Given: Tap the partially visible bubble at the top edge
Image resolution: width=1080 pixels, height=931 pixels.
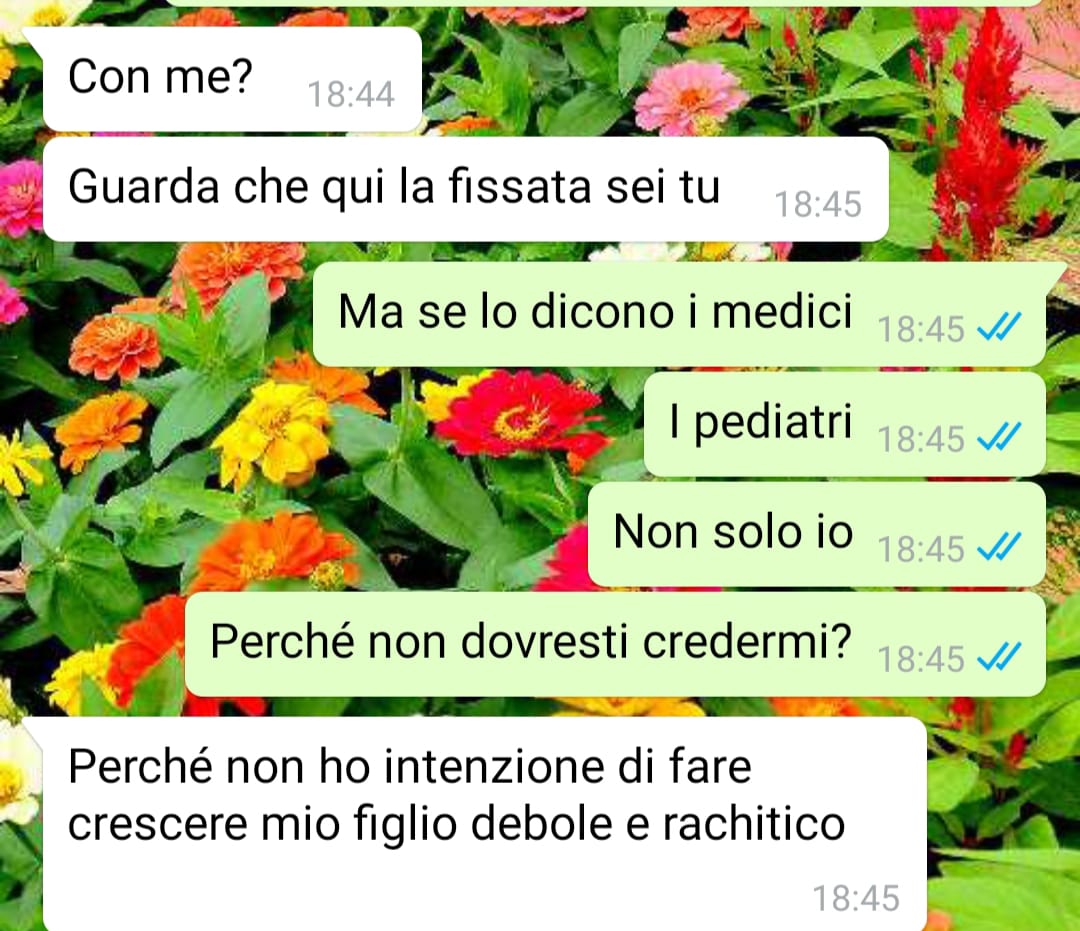Looking at the screenshot, I should click(603, 3).
